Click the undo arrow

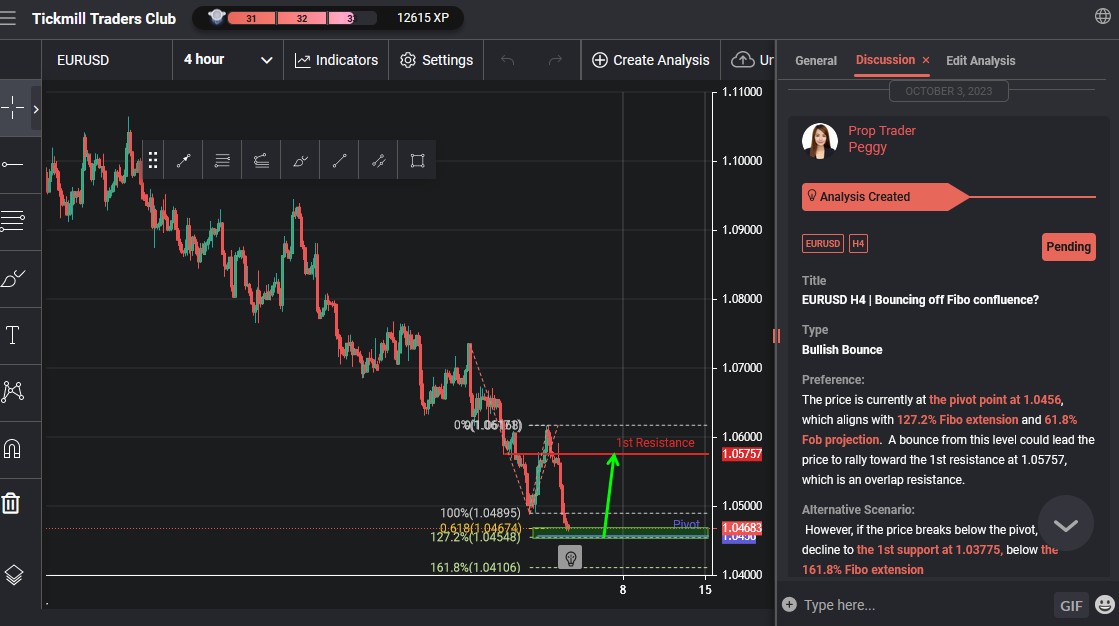pos(507,60)
